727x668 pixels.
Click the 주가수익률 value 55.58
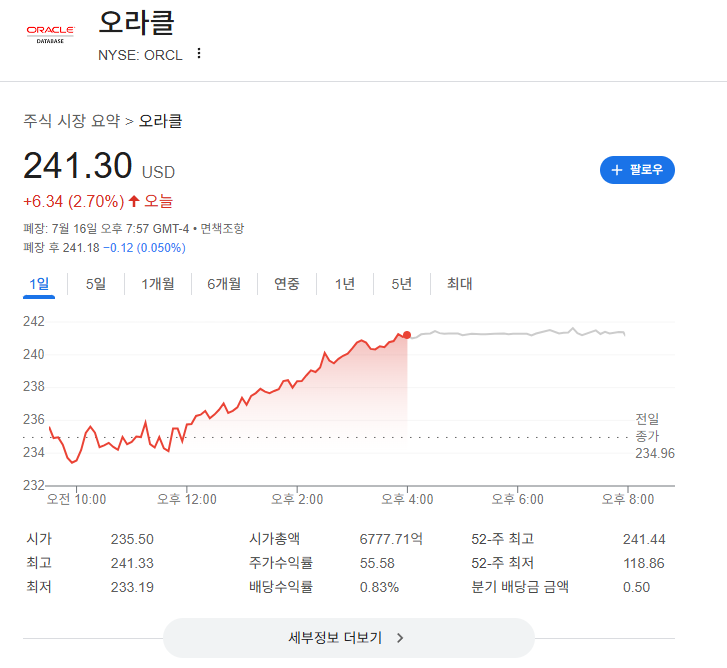(377, 563)
